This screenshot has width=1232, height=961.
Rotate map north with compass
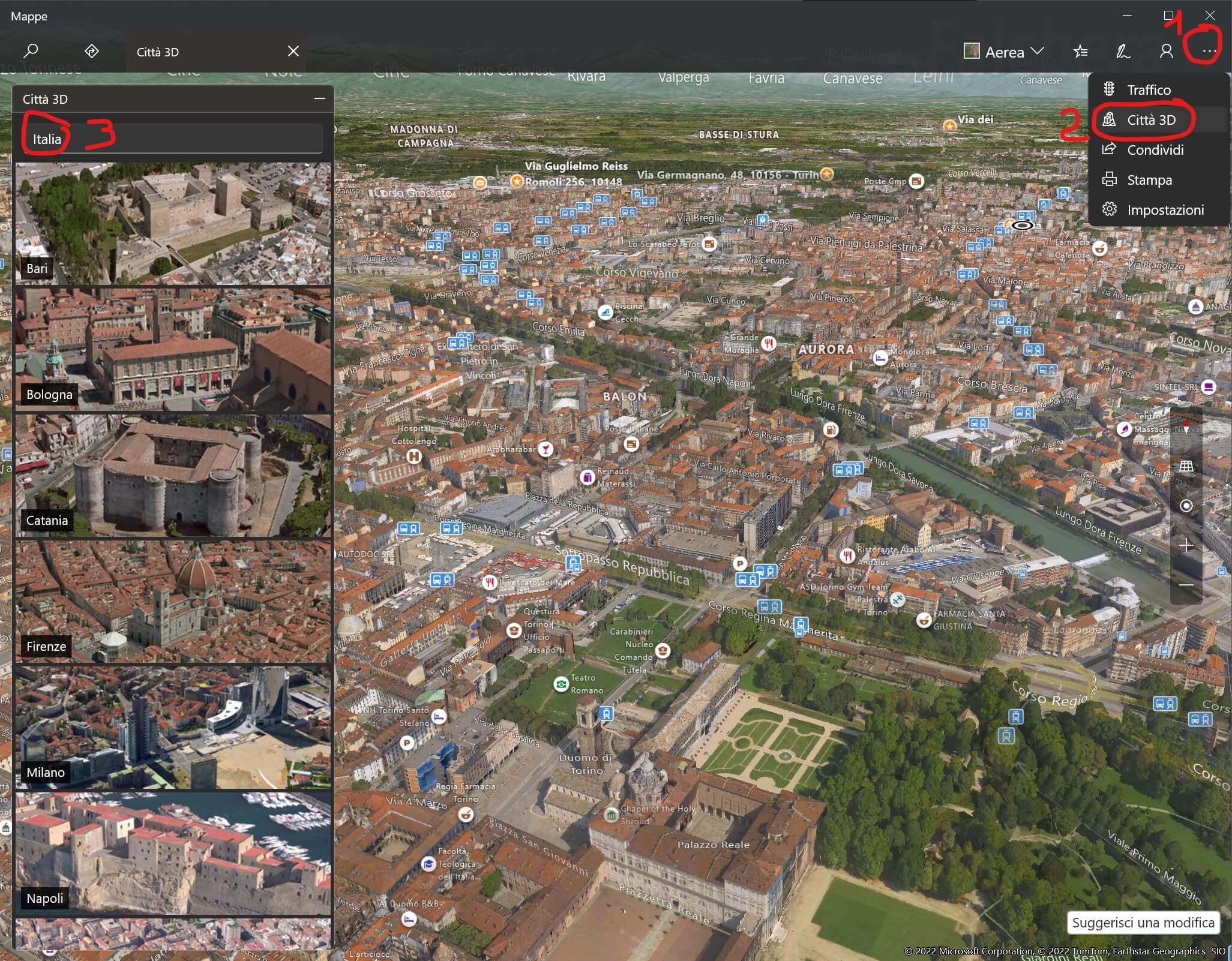pos(1186,428)
